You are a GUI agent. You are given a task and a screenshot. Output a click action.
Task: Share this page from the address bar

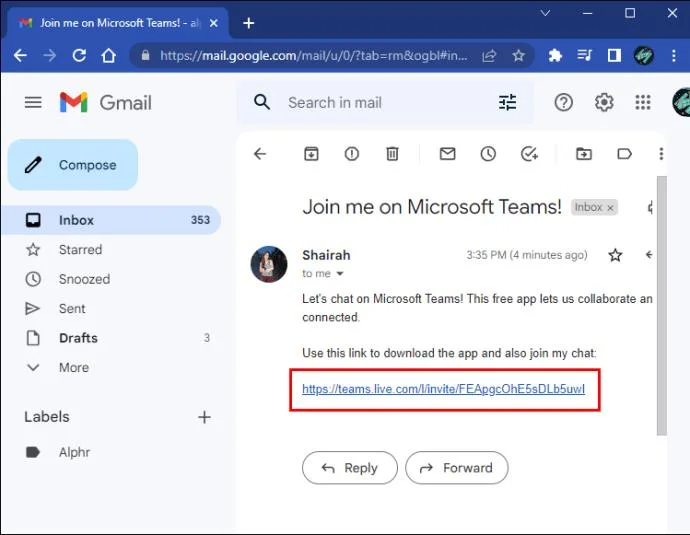(x=489, y=55)
